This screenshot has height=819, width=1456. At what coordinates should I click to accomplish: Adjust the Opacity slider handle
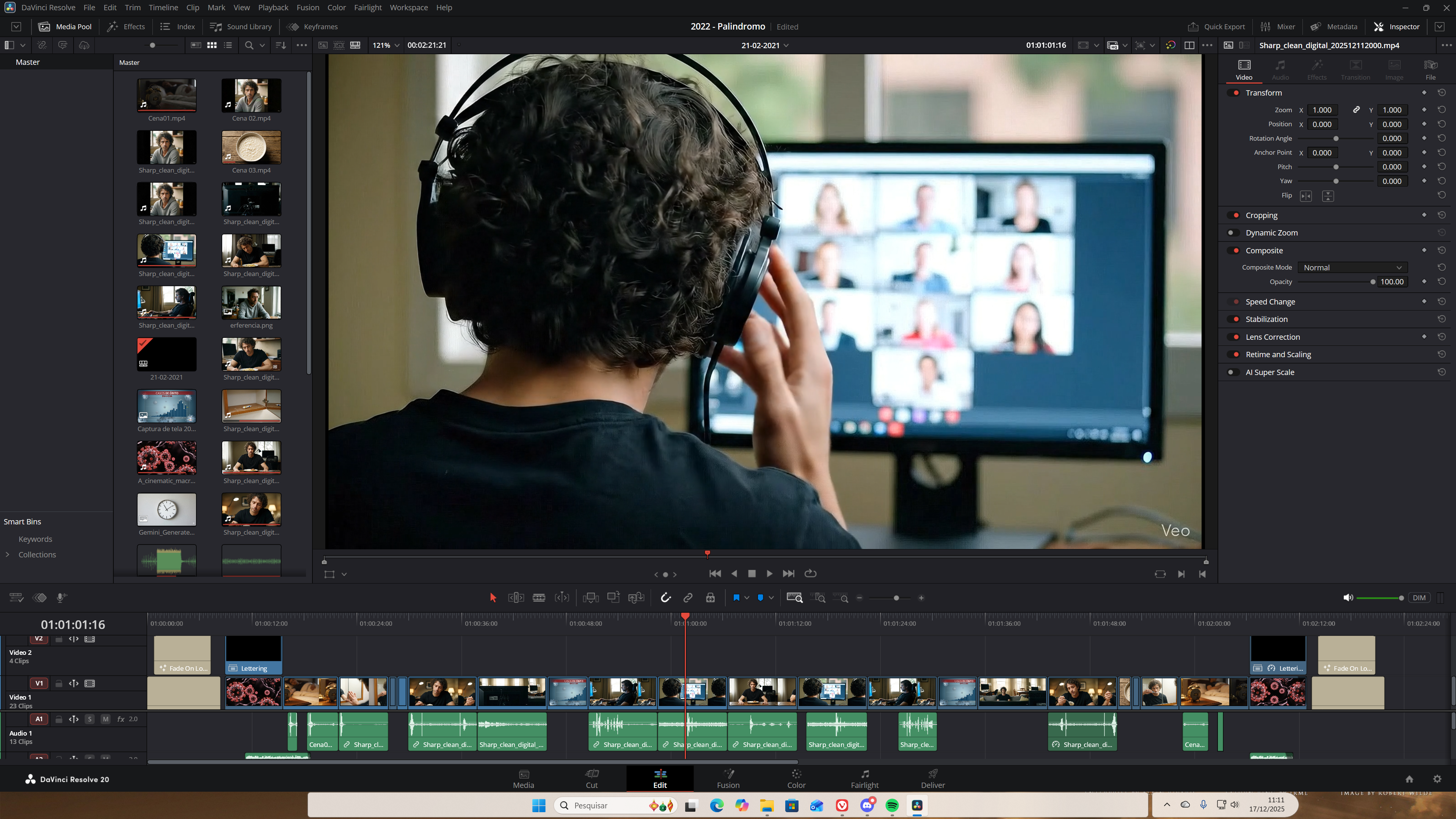point(1373,281)
